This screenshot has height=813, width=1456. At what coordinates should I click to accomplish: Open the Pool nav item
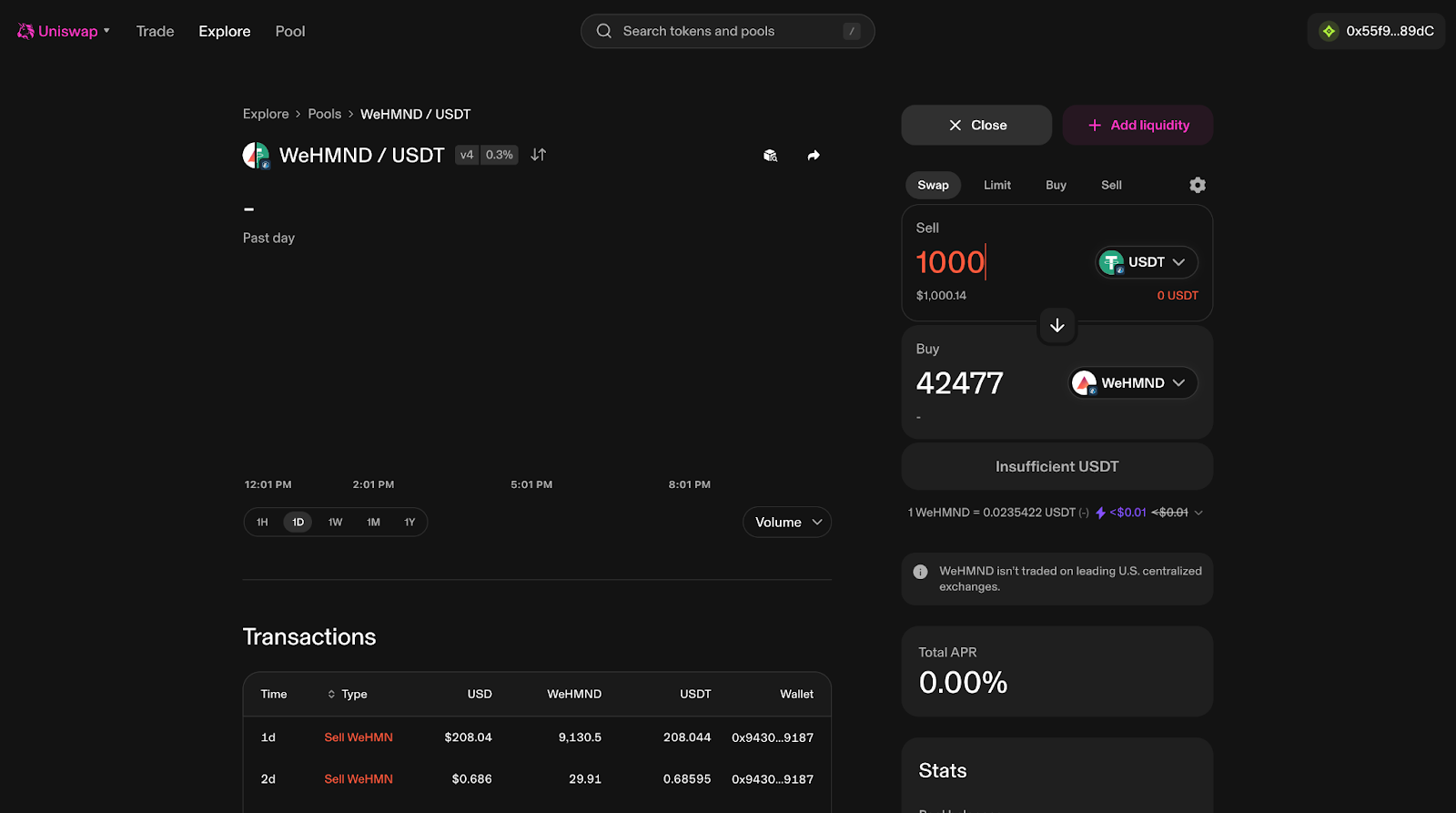(x=290, y=31)
